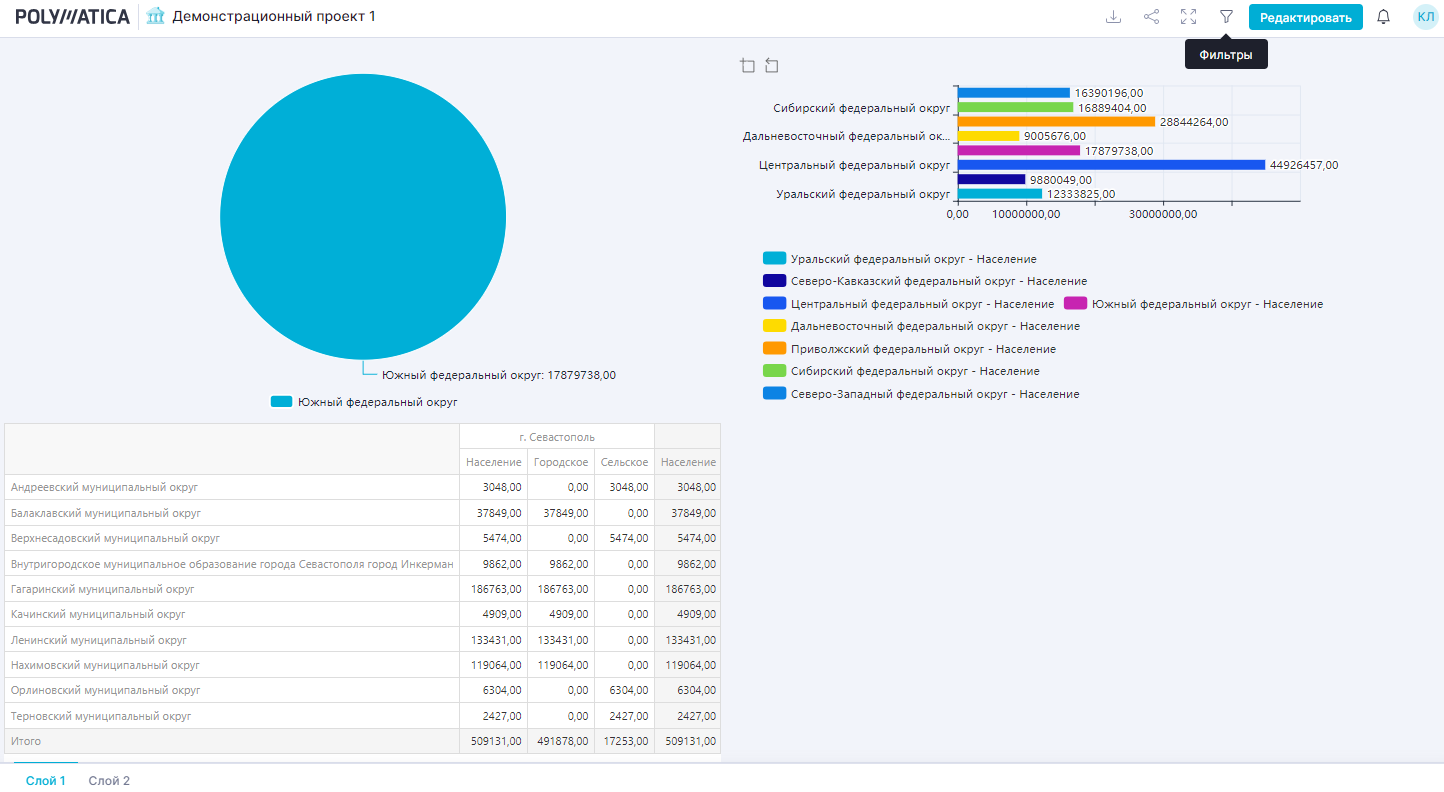Switch to the Слой 2 tab

point(109,781)
